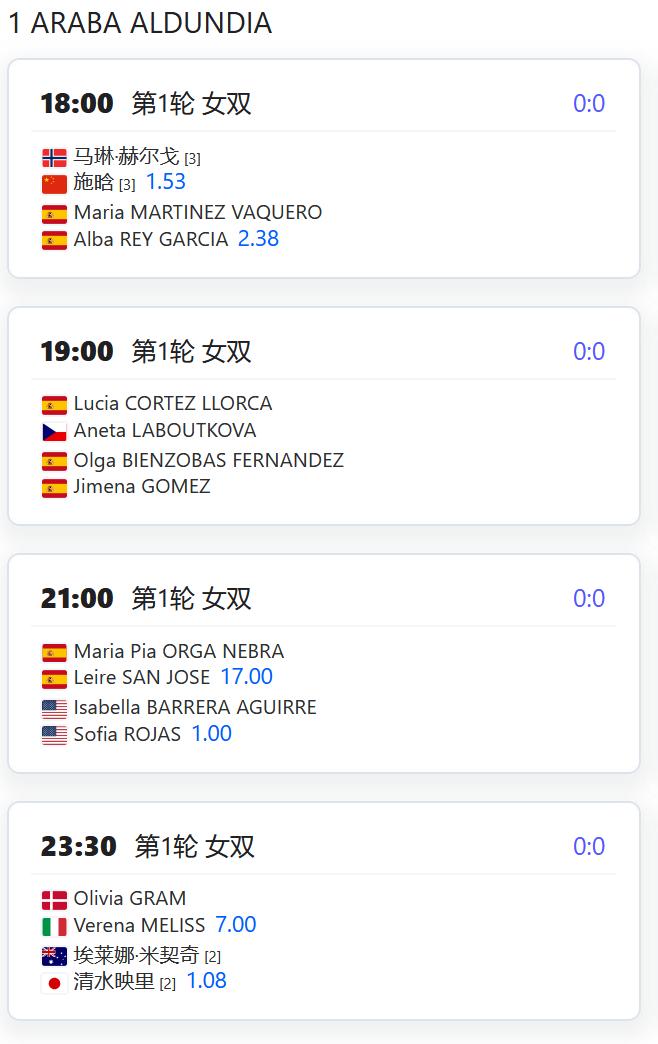The width and height of the screenshot is (658, 1044).
Task: Click the Australia flag beside 埃莱娜·米契奇
Action: pos(54,957)
